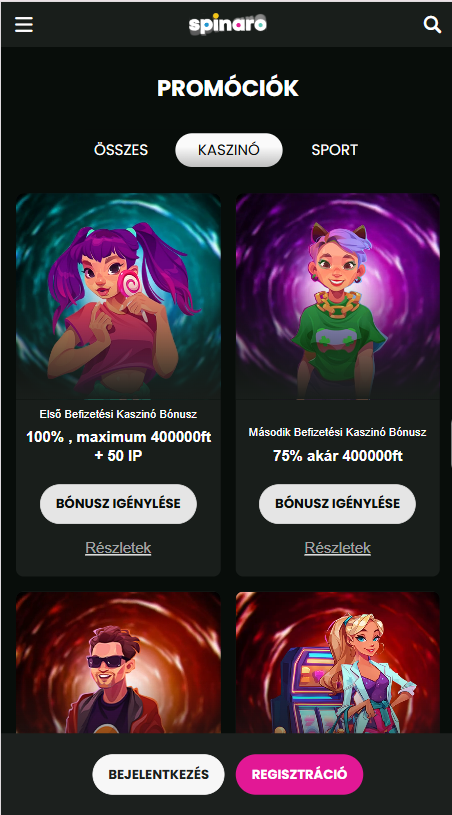
Task: Claim bonus for Első Befizetési Kaszinó Bónusz
Action: [x=118, y=504]
